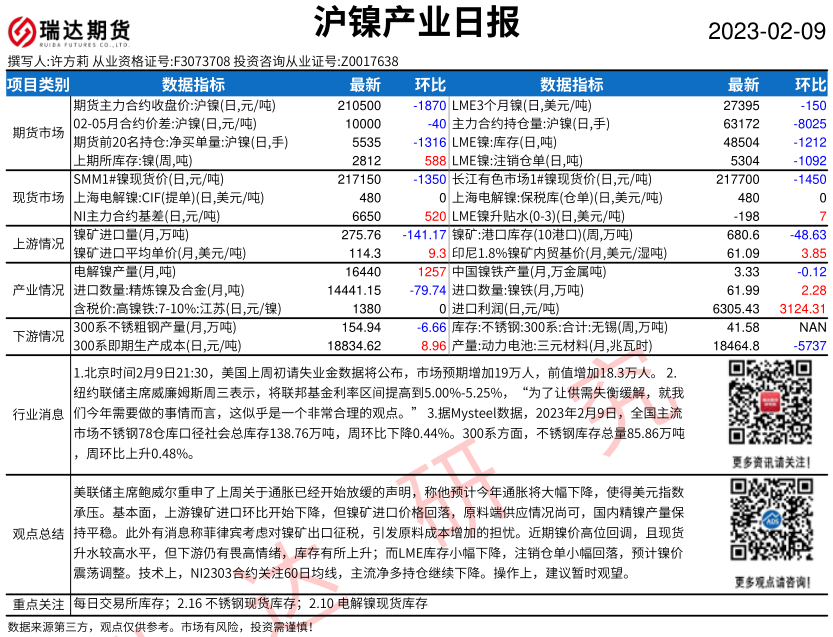Click the 观点总结 section label
The image size is (833, 637).
coord(38,533)
